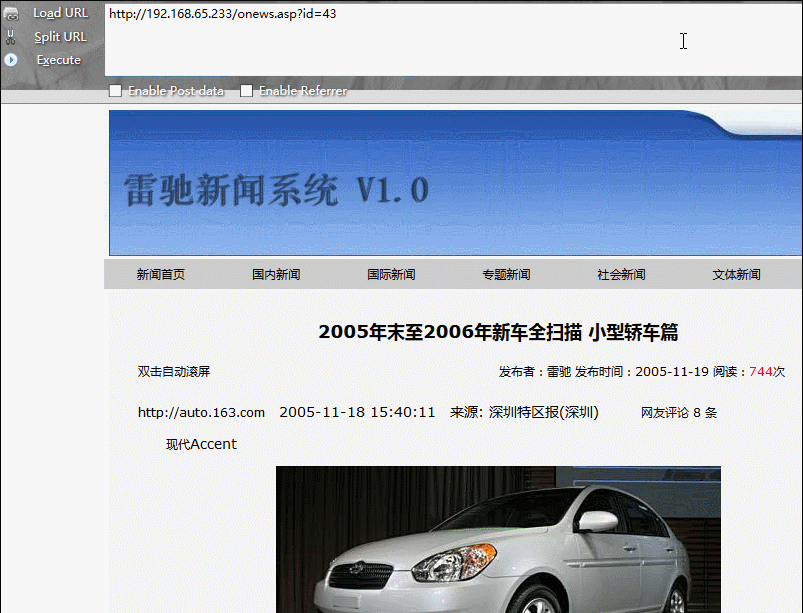Toggle the Enable Referrer checkbox

click(x=247, y=91)
